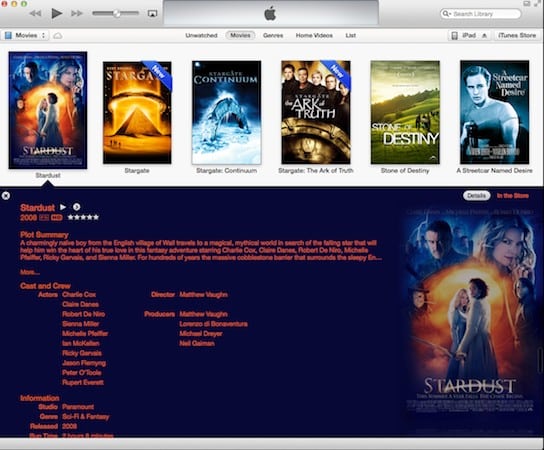
Task: Switch to the List view tab
Action: tap(350, 35)
